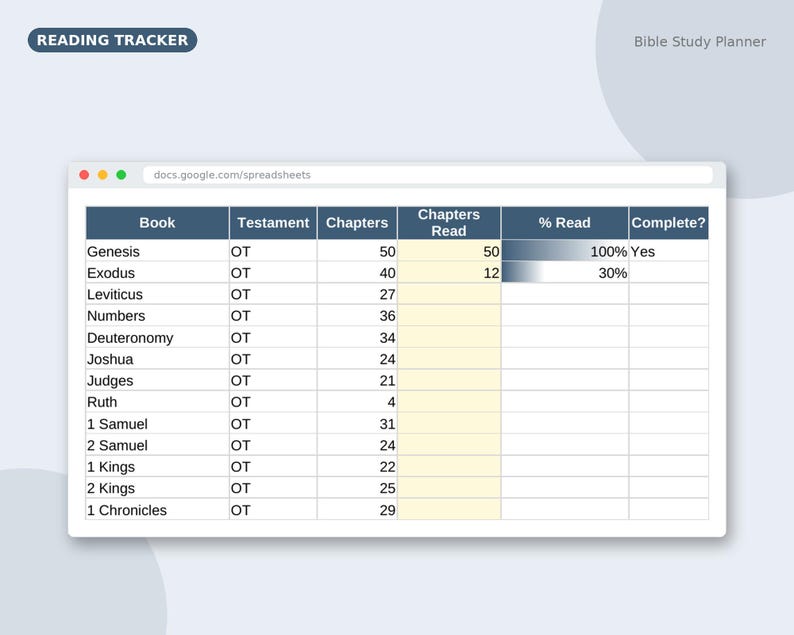Click the empty Chapters Read cell for Ruth
The width and height of the screenshot is (794, 635).
pos(449,402)
